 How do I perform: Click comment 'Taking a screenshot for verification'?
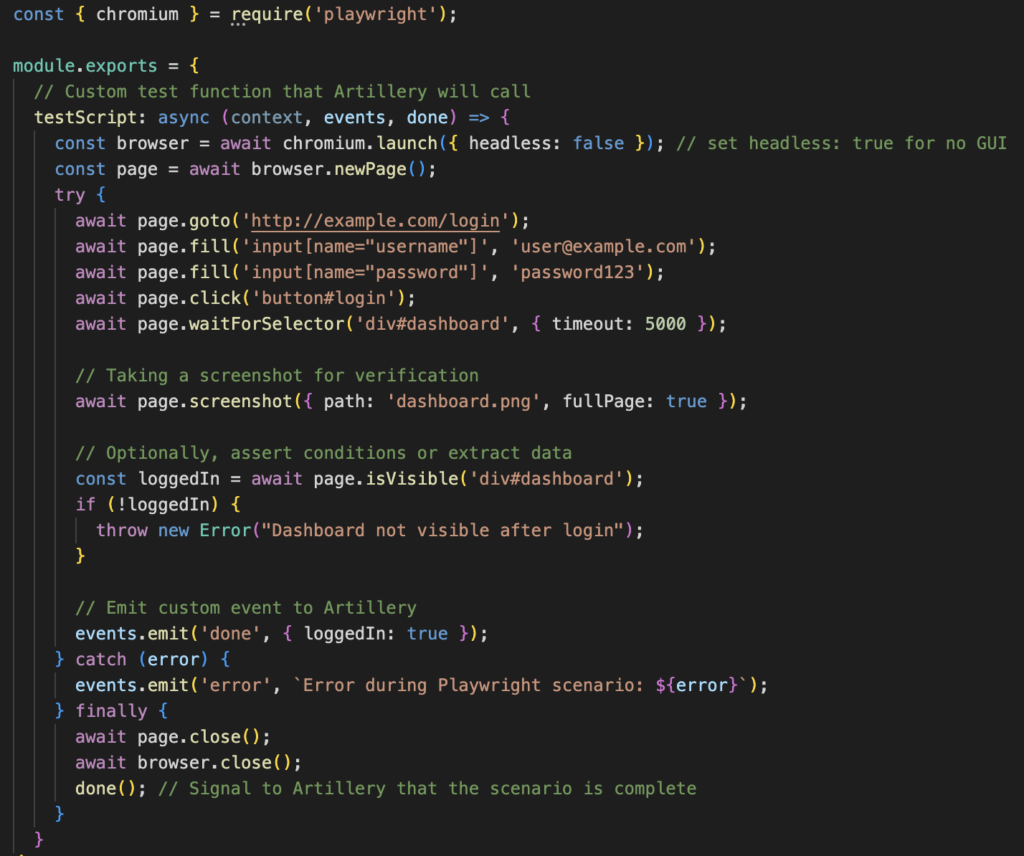tap(277, 376)
